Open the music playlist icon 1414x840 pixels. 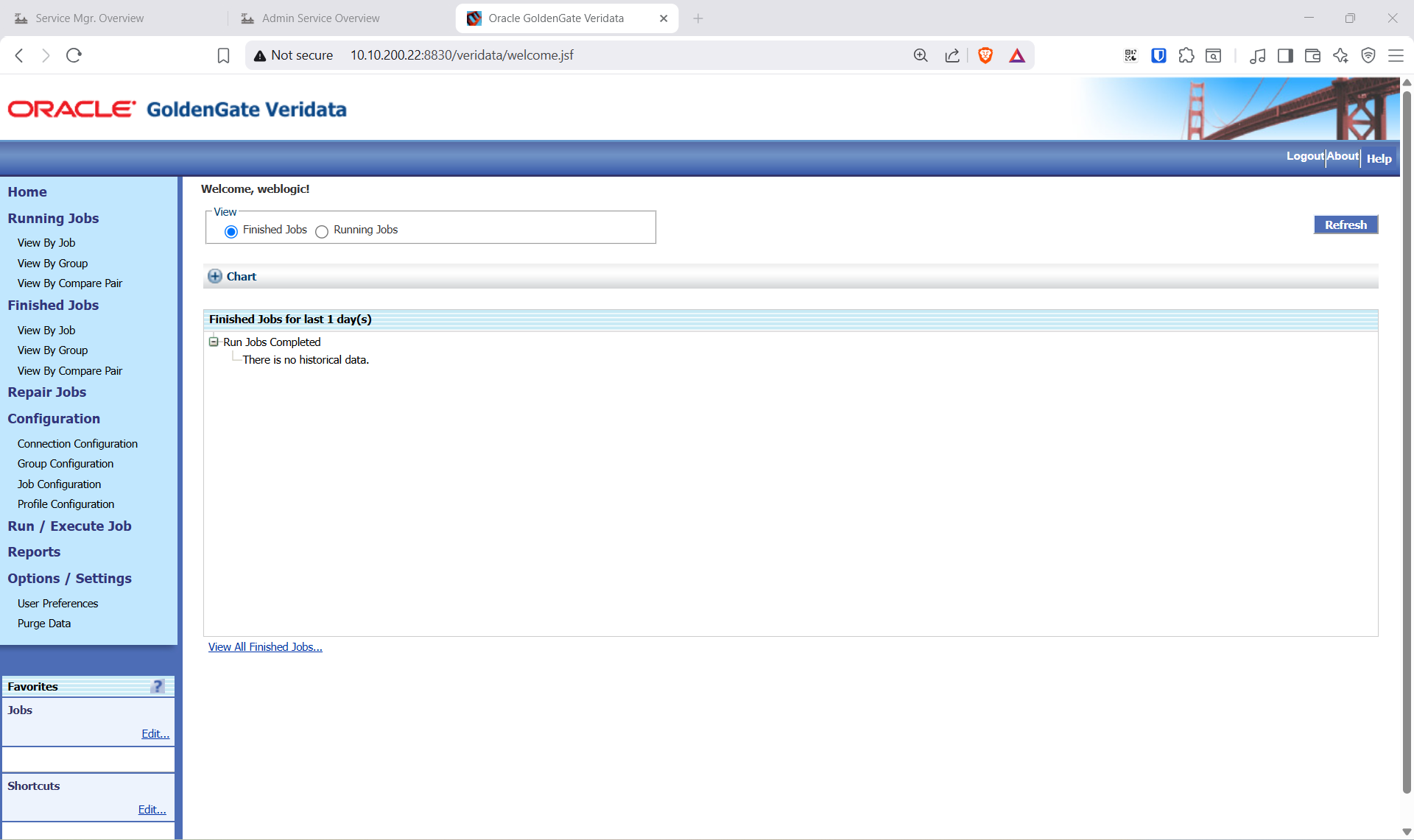click(x=1258, y=55)
